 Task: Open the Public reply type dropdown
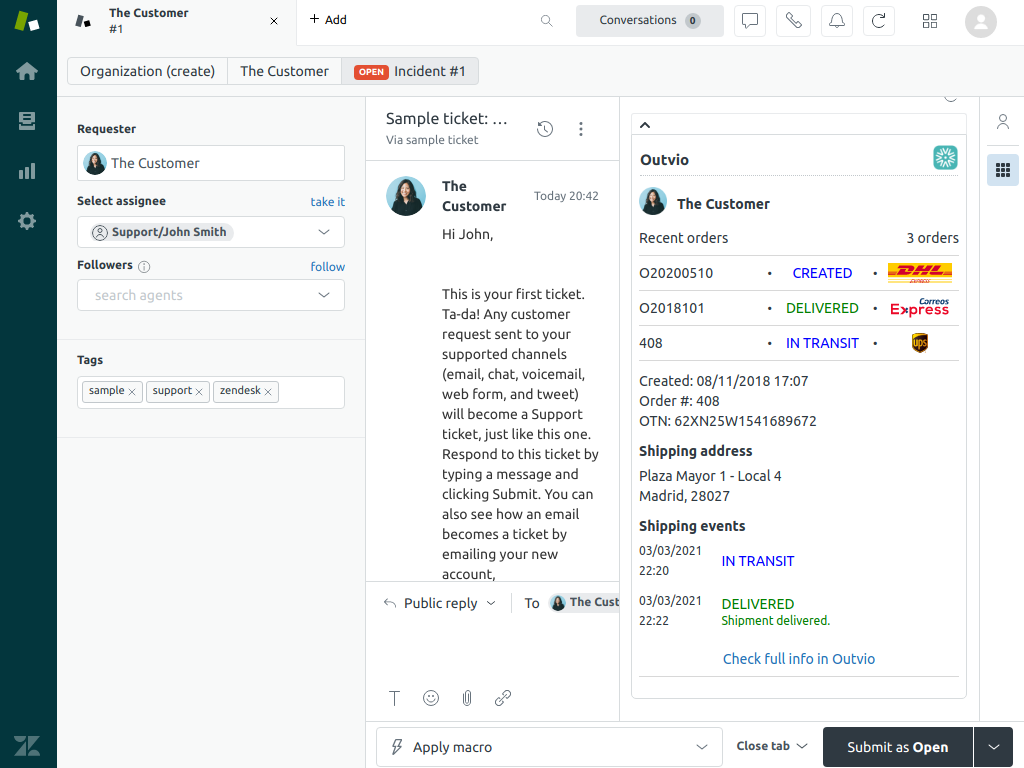[440, 603]
